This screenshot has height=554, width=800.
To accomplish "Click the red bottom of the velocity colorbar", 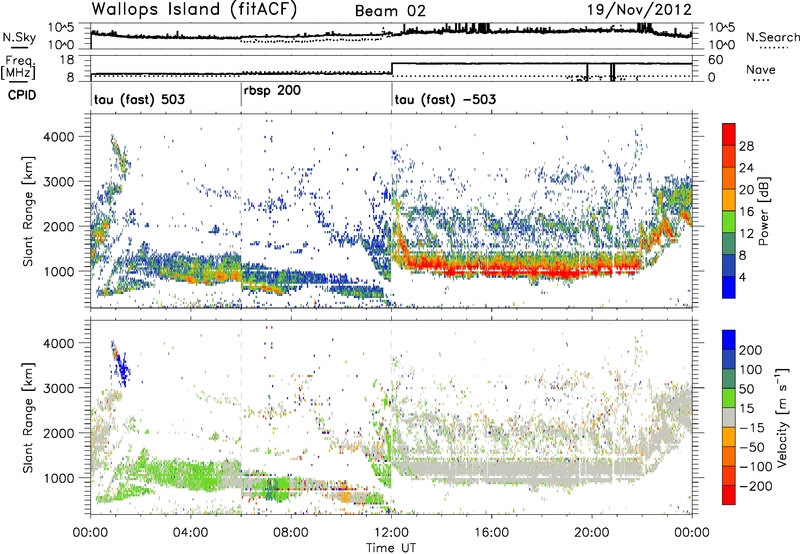I will pos(729,495).
